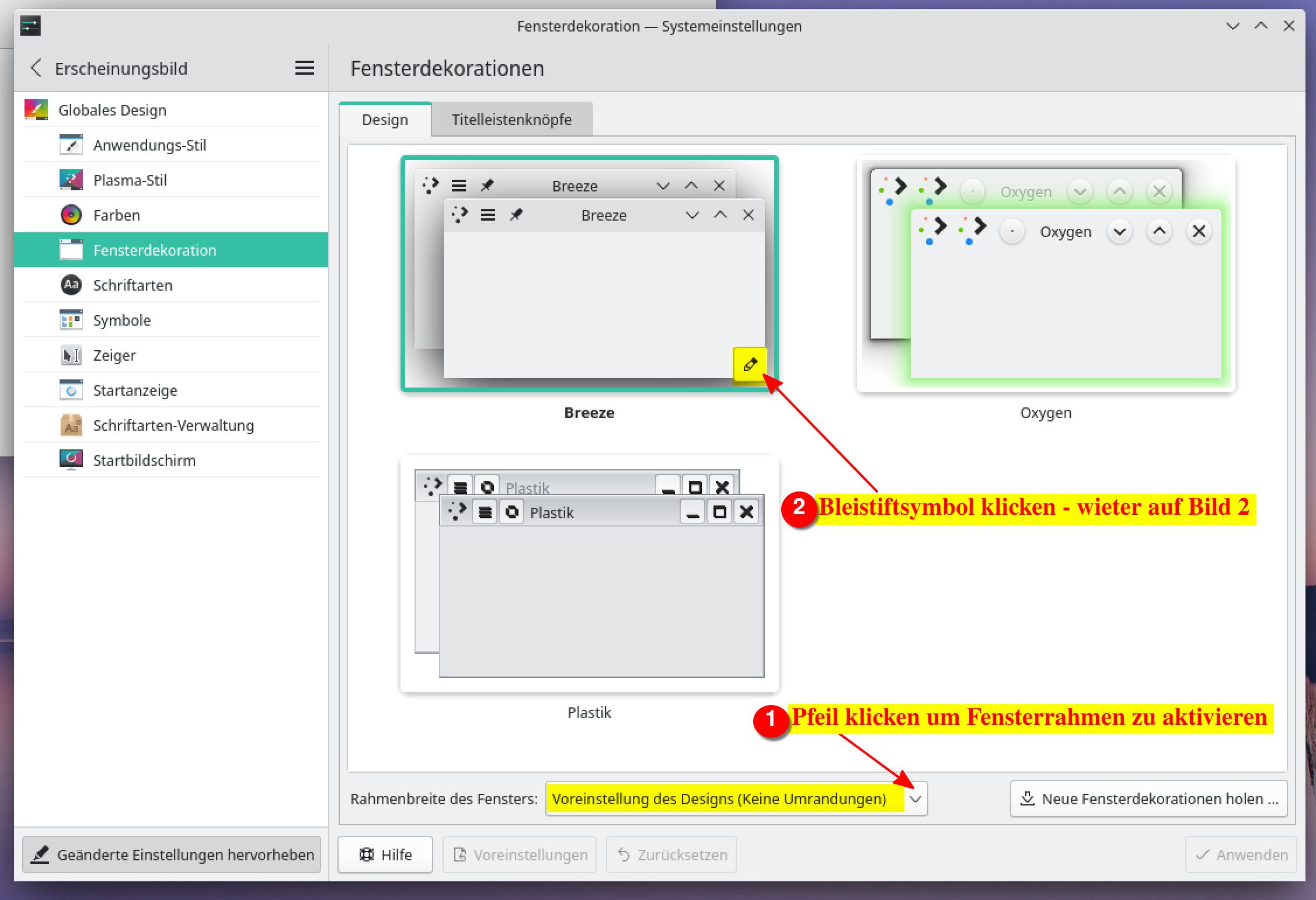Open Symbole settings
This screenshot has height=900, width=1316.
[x=172, y=320]
